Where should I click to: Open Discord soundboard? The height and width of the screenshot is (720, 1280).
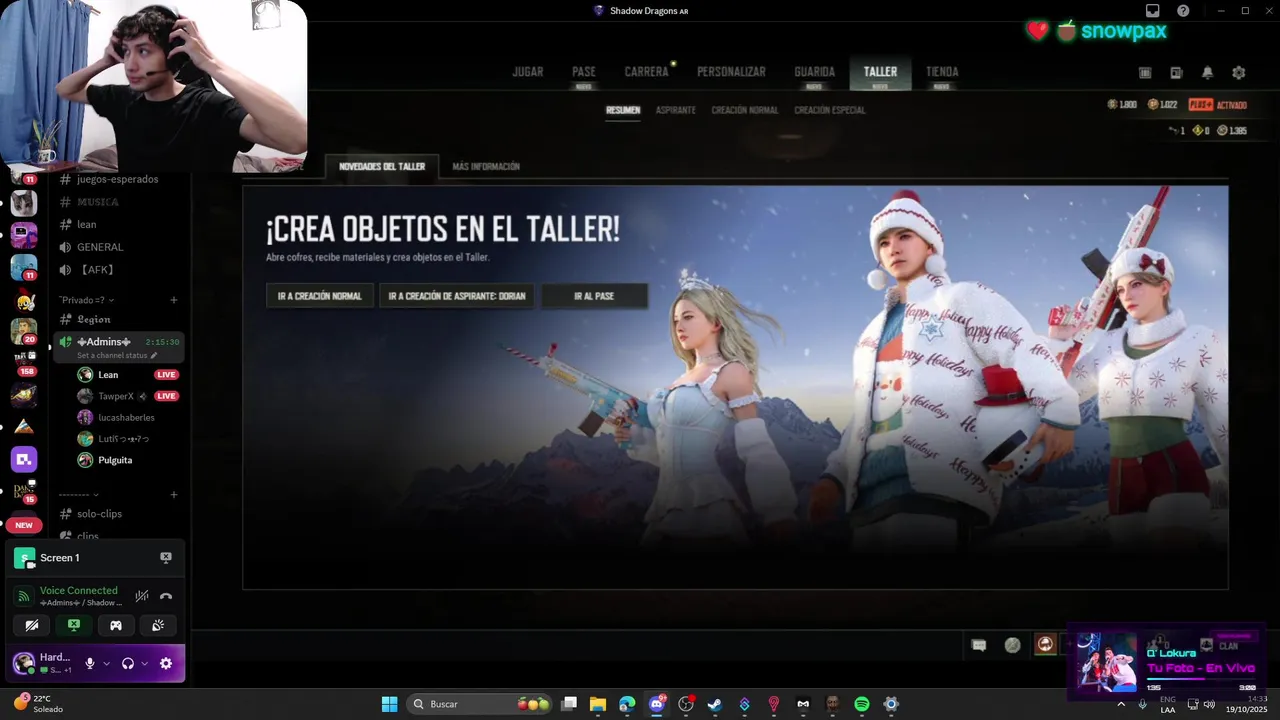tap(158, 626)
